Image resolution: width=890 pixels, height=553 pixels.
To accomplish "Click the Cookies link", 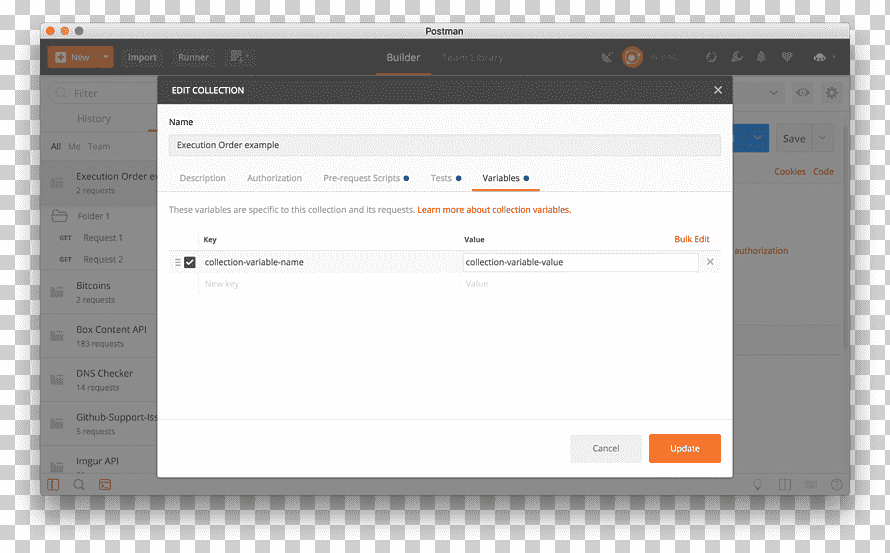I will pyautogui.click(x=790, y=171).
